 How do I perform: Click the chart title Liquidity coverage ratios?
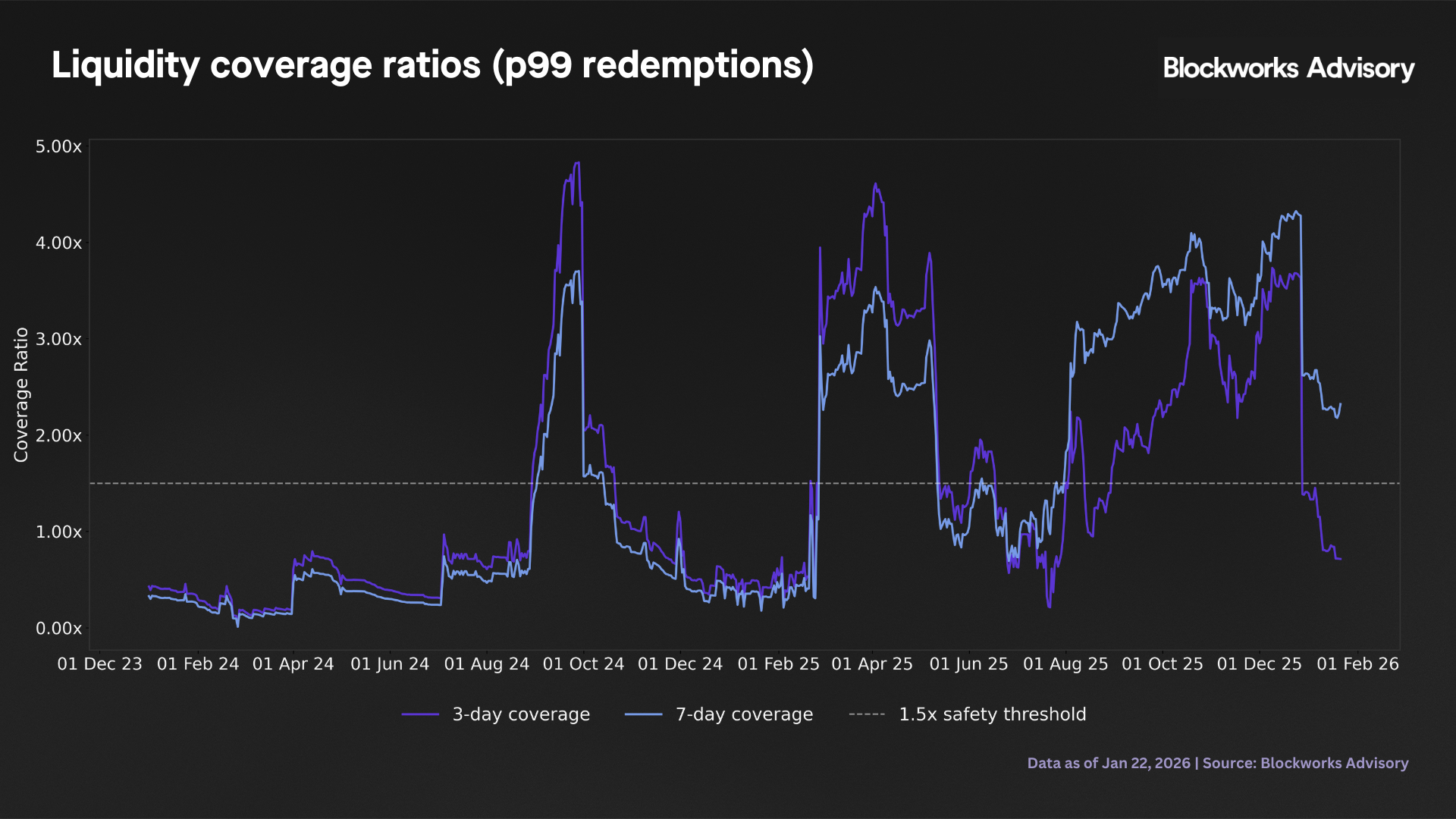click(x=432, y=65)
